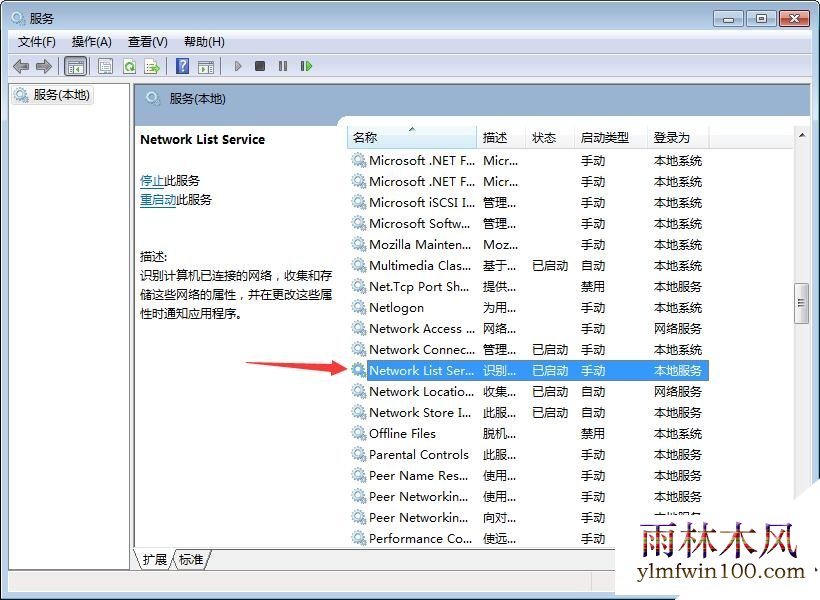The width and height of the screenshot is (820, 600).
Task: Click the Pause Service icon
Action: [283, 66]
